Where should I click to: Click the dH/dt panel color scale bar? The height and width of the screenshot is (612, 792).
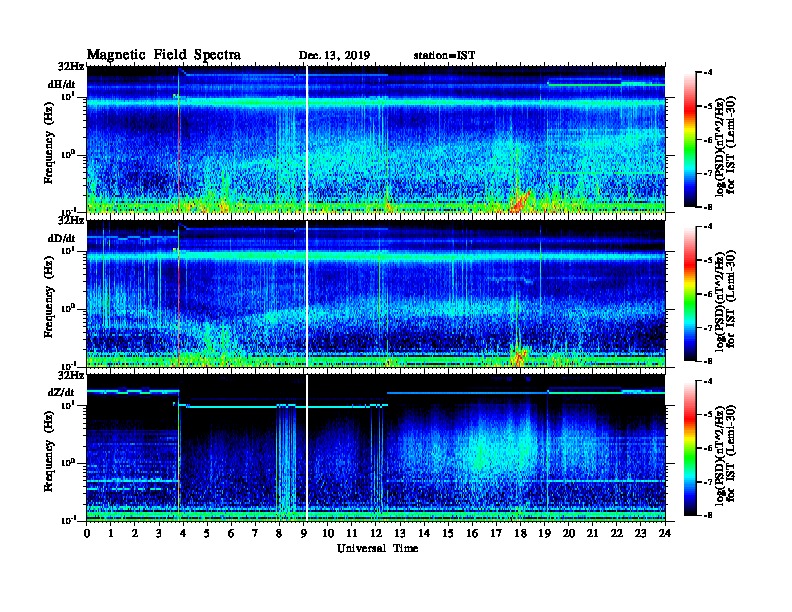[x=690, y=140]
